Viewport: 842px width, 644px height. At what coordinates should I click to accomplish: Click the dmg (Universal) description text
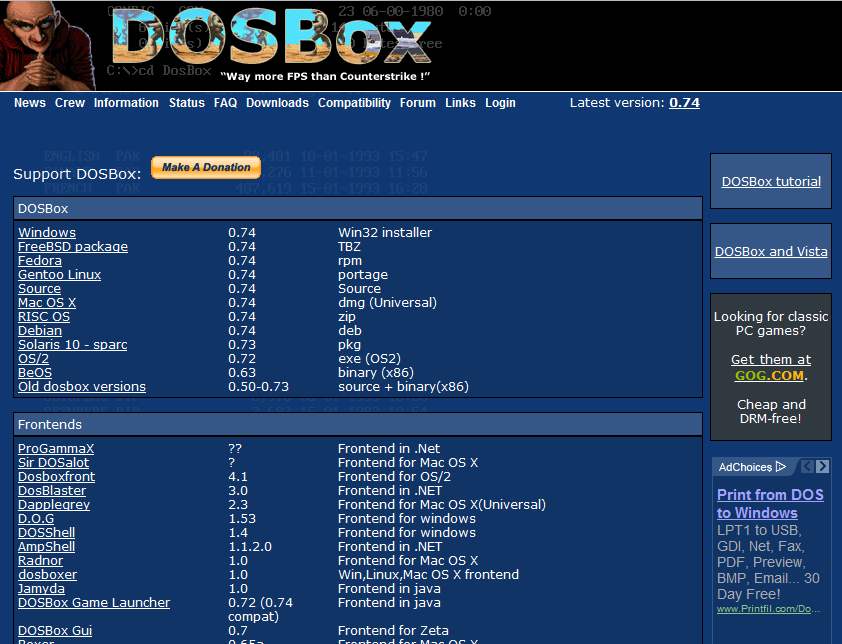click(387, 302)
